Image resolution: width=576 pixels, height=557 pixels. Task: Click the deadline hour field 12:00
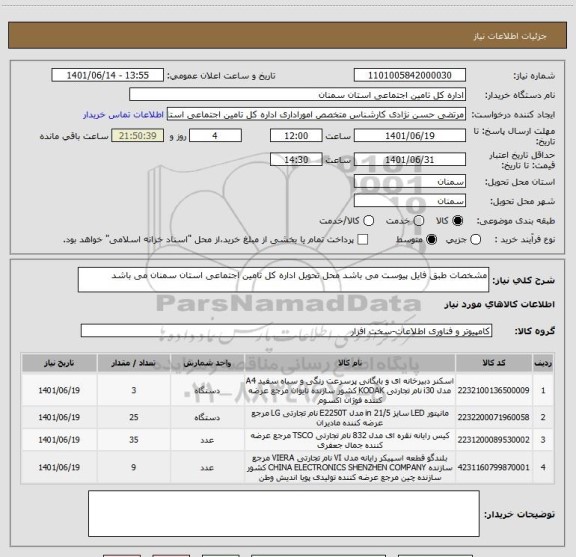point(296,136)
